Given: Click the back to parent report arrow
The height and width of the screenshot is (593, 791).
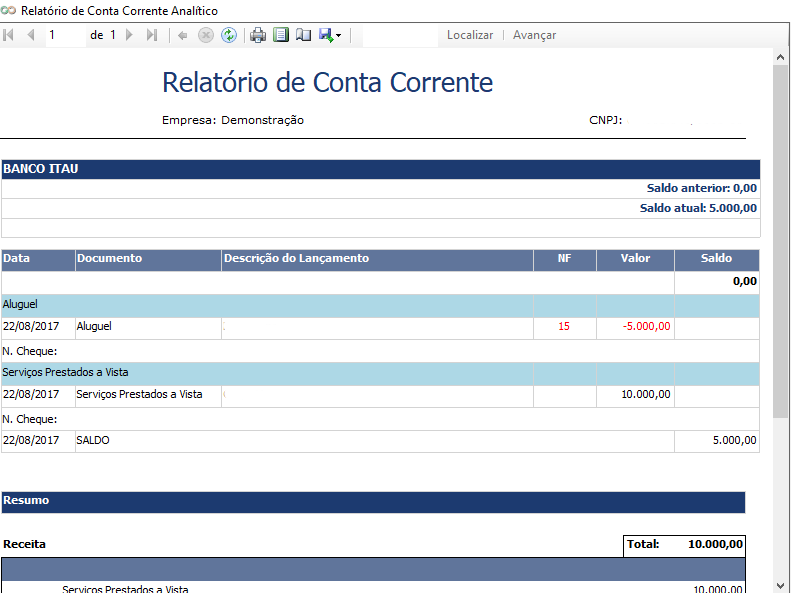Looking at the screenshot, I should tap(183, 35).
